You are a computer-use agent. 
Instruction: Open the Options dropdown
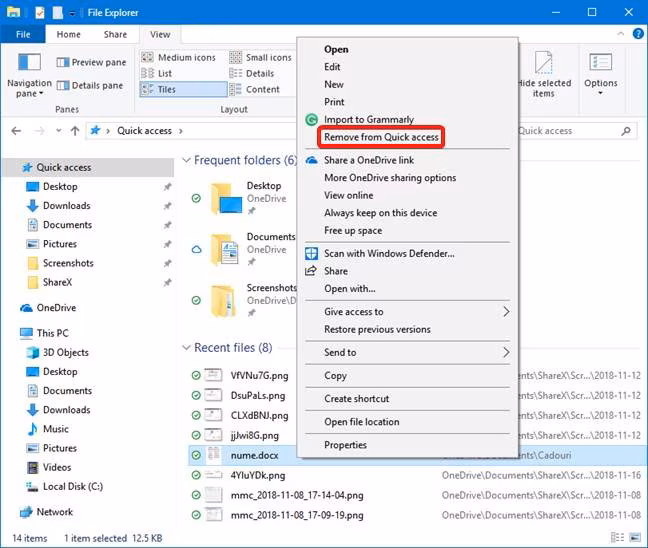click(600, 75)
